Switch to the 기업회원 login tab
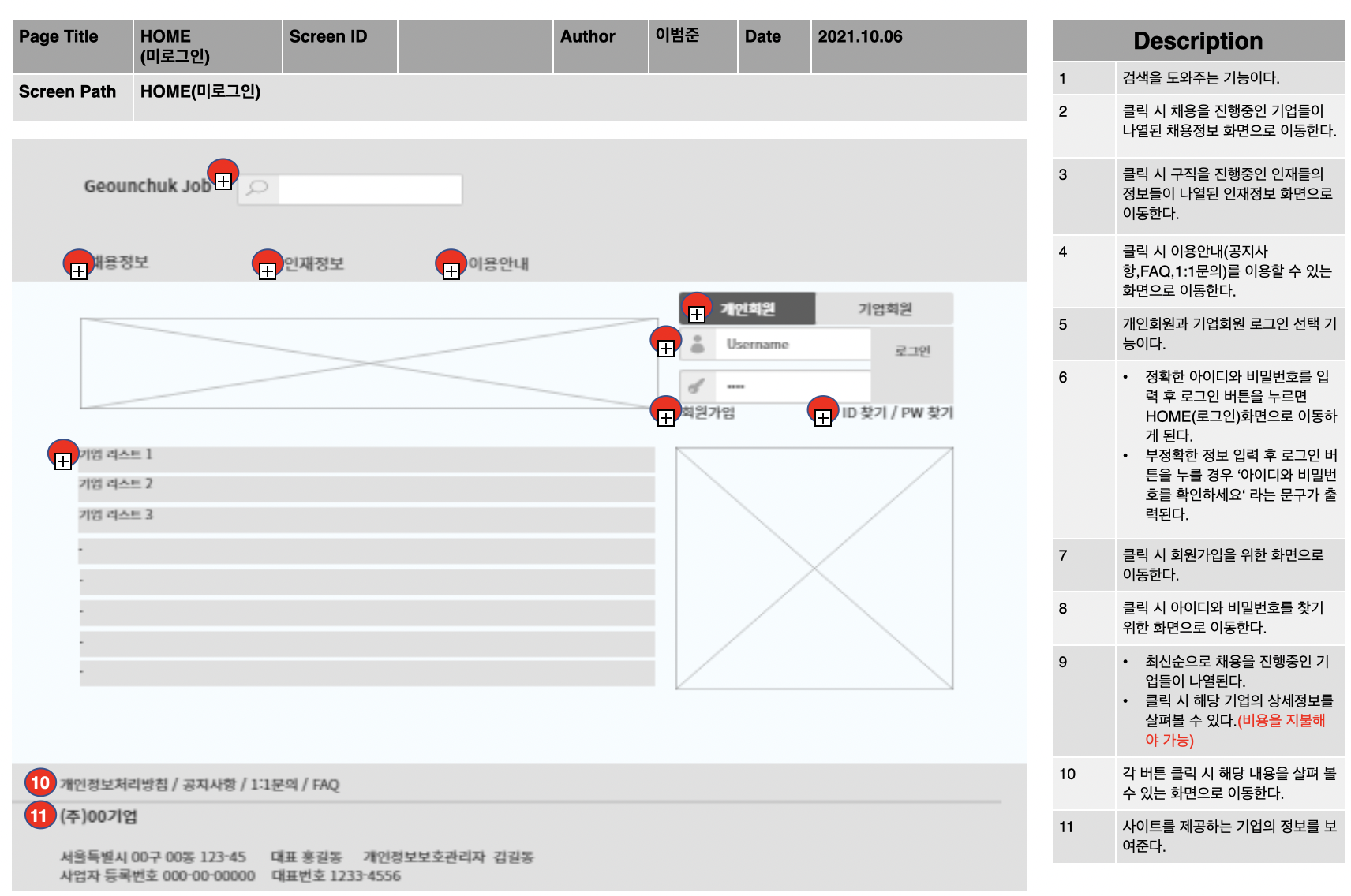1351x896 pixels. (885, 308)
